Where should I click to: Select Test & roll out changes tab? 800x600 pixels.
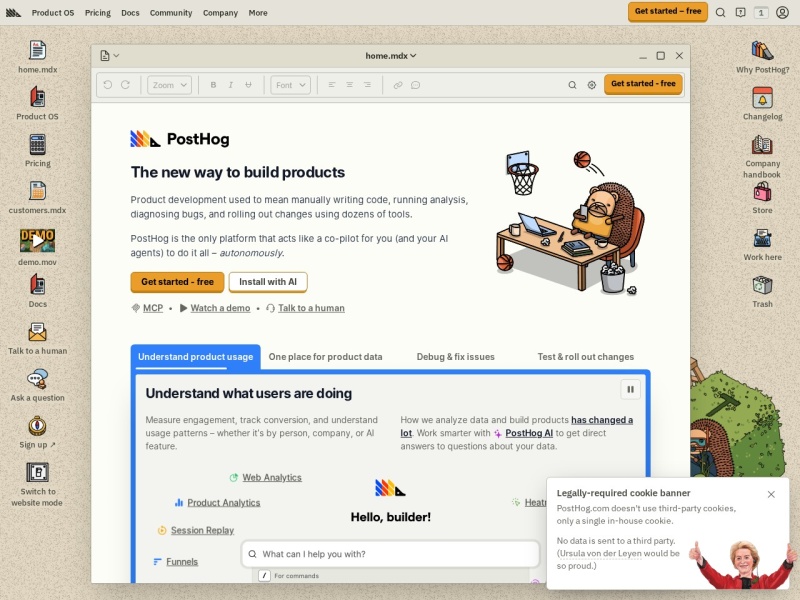[x=586, y=357]
